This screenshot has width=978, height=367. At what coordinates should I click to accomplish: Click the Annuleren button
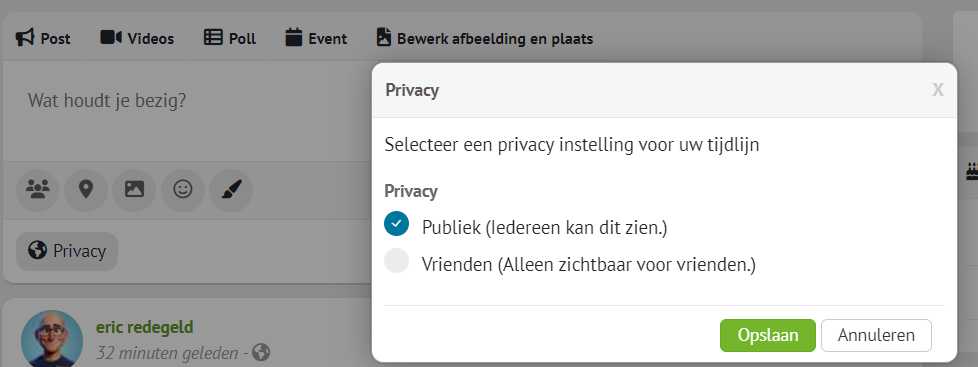pos(876,335)
